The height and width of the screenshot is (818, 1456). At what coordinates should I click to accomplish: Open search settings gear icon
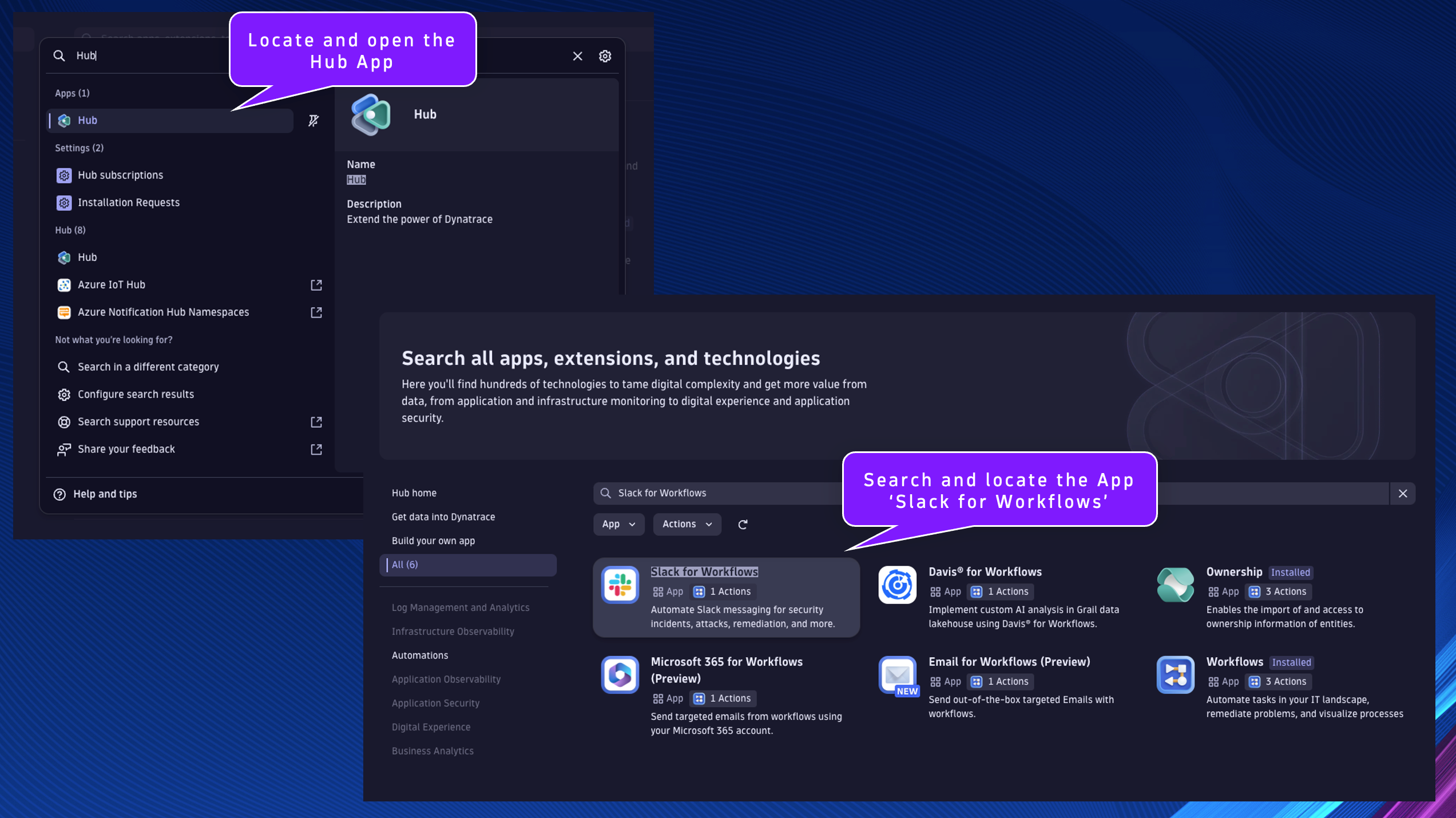pyautogui.click(x=605, y=56)
